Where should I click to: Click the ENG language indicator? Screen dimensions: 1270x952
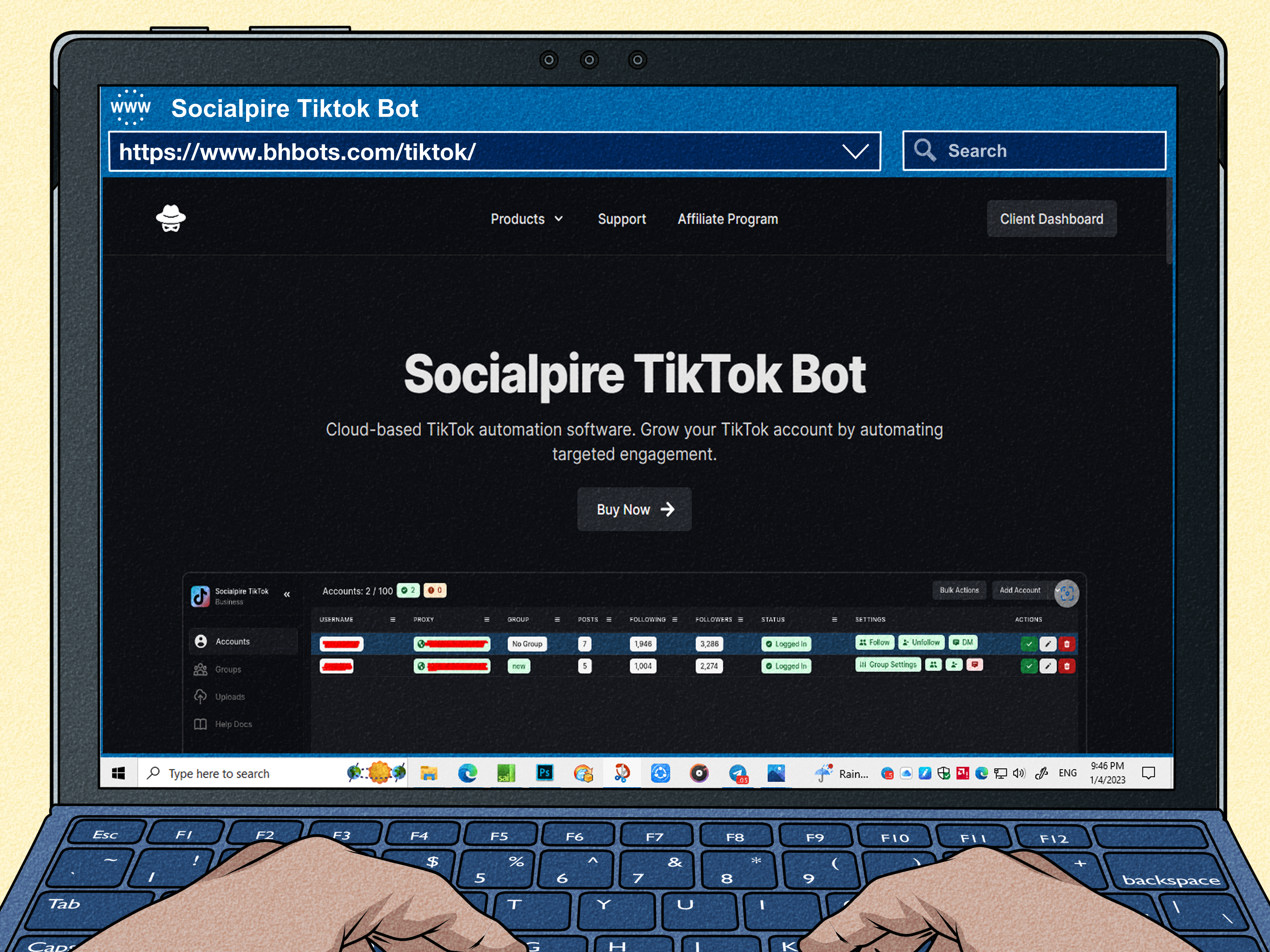click(1067, 773)
